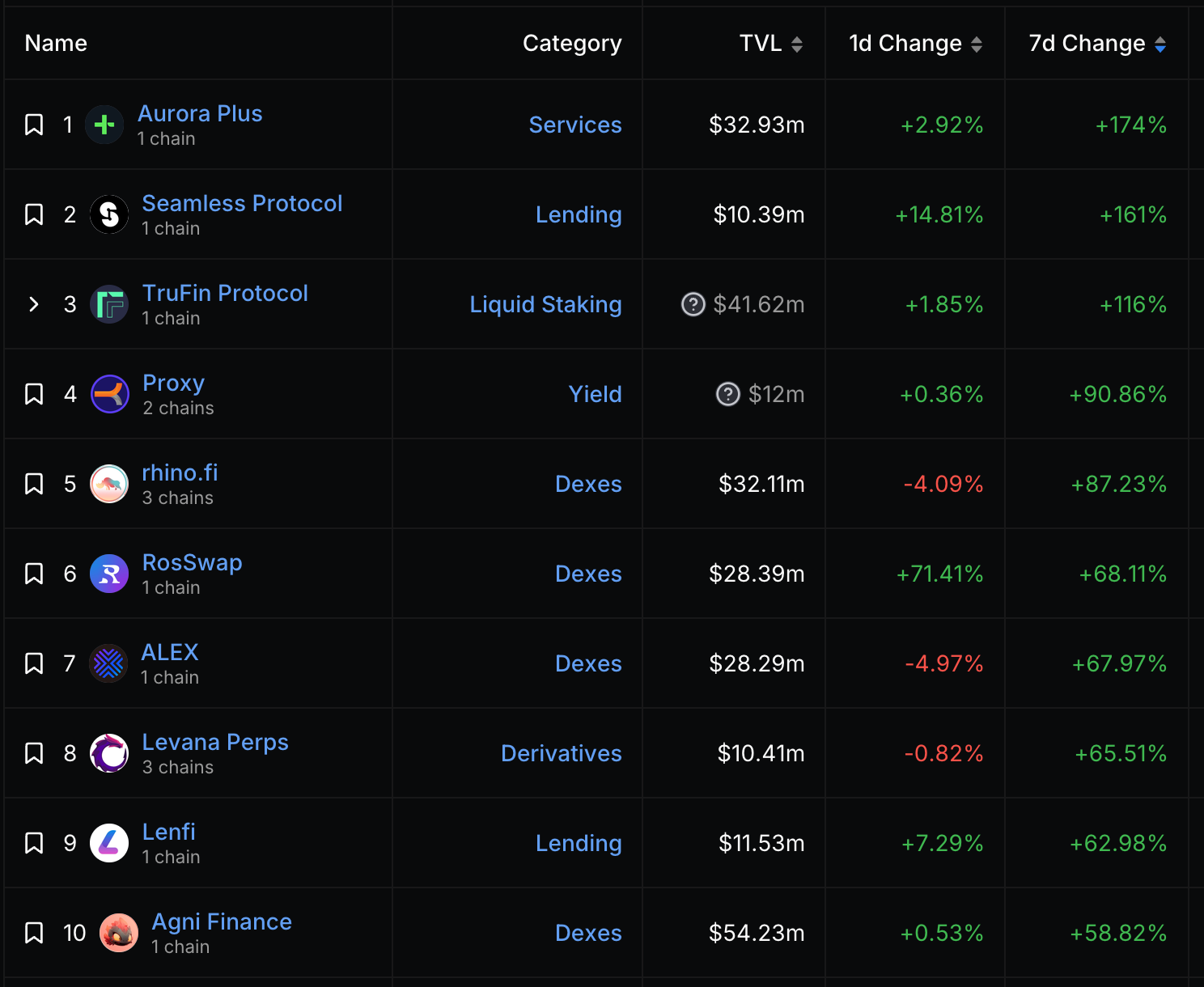
Task: Click the +71.41% 1d change value
Action: coord(939,574)
